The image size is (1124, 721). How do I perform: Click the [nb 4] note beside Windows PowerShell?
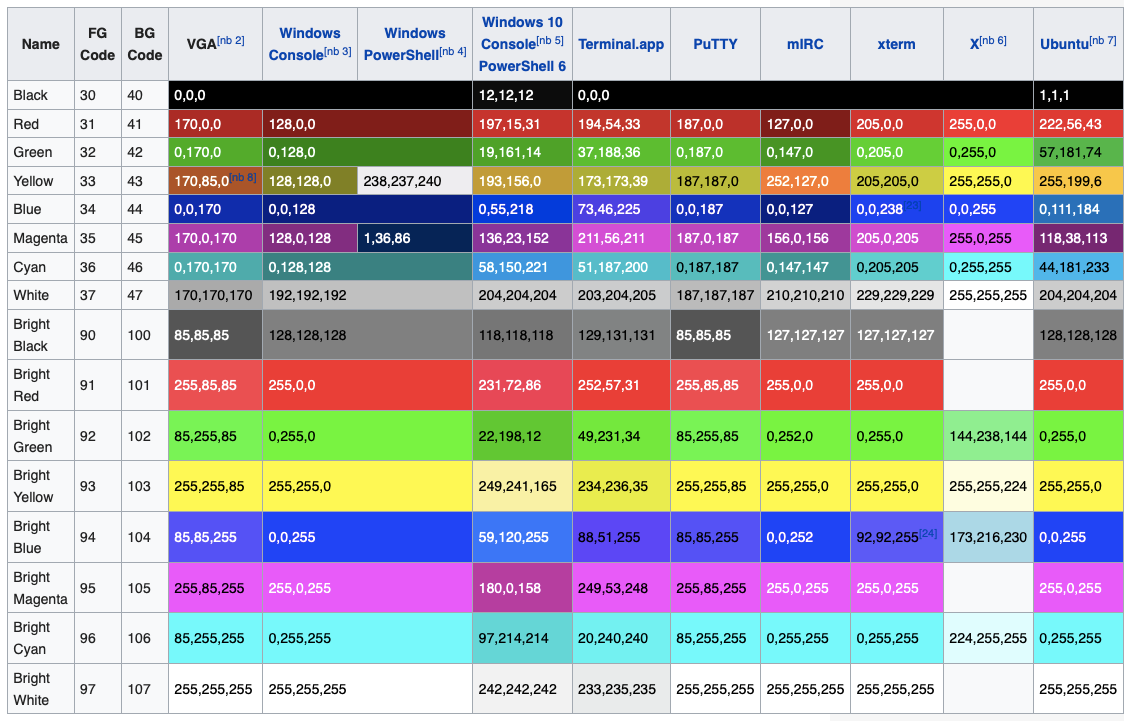click(x=452, y=51)
